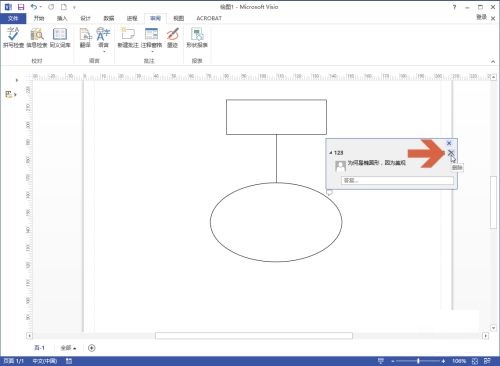Image resolution: width=500 pixels, height=366 pixels.
Task: Toggle presentation mode icon in status bar
Action: tap(381, 361)
